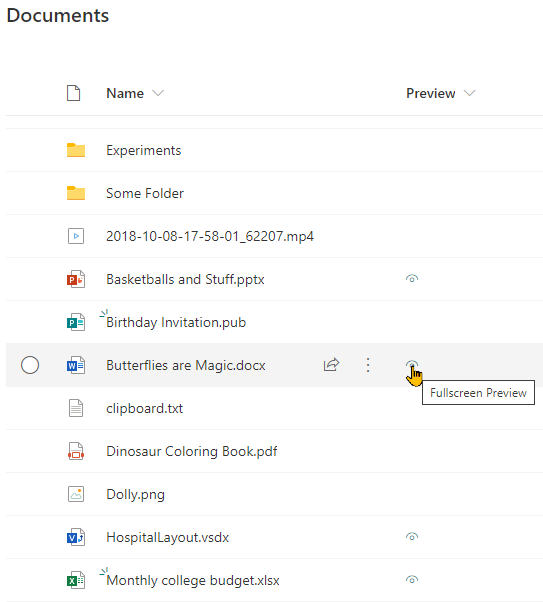Open 2018-10-08-17-58-01_62207.mp4
This screenshot has width=543, height=602.
(x=210, y=236)
